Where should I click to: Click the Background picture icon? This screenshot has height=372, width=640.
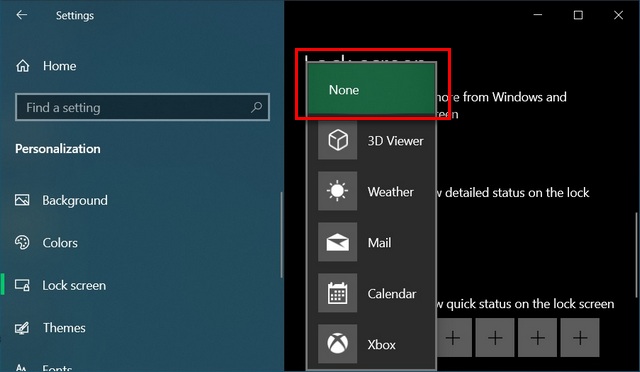coord(22,200)
